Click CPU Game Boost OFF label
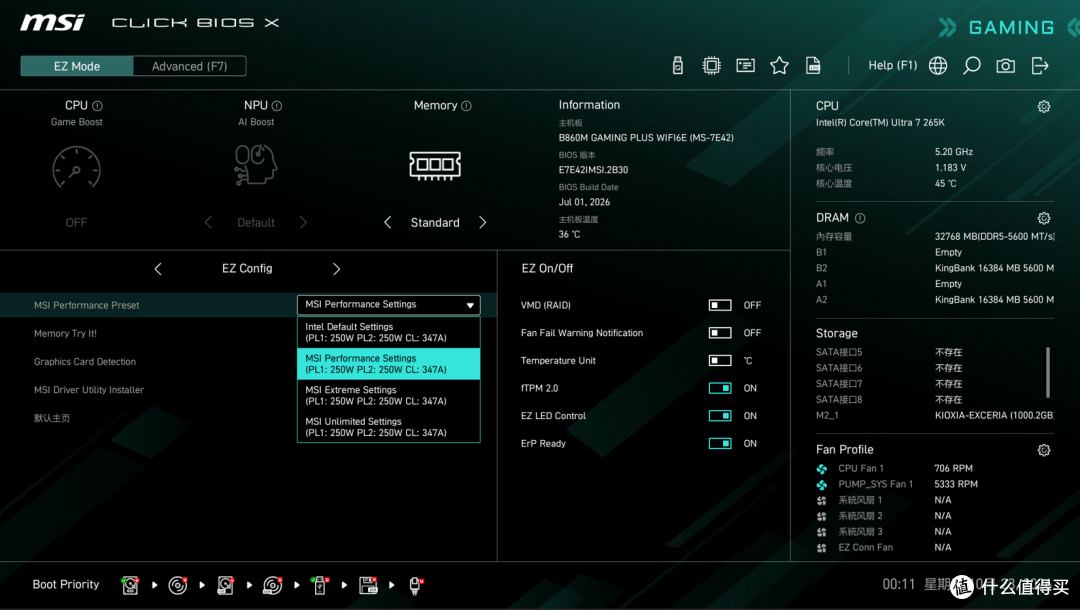This screenshot has height=610, width=1080. [76, 222]
